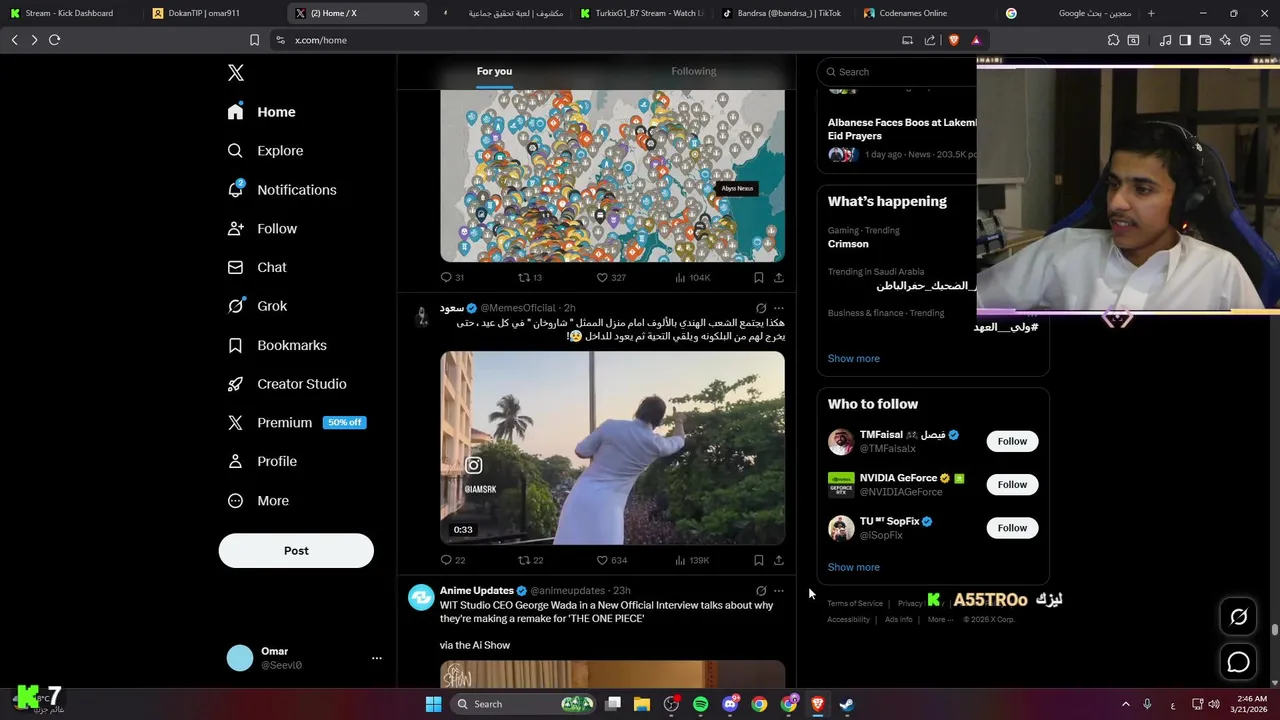Viewport: 1280px width, 720px height.
Task: Open the Chat section in the sidebar
Action: tap(257, 268)
